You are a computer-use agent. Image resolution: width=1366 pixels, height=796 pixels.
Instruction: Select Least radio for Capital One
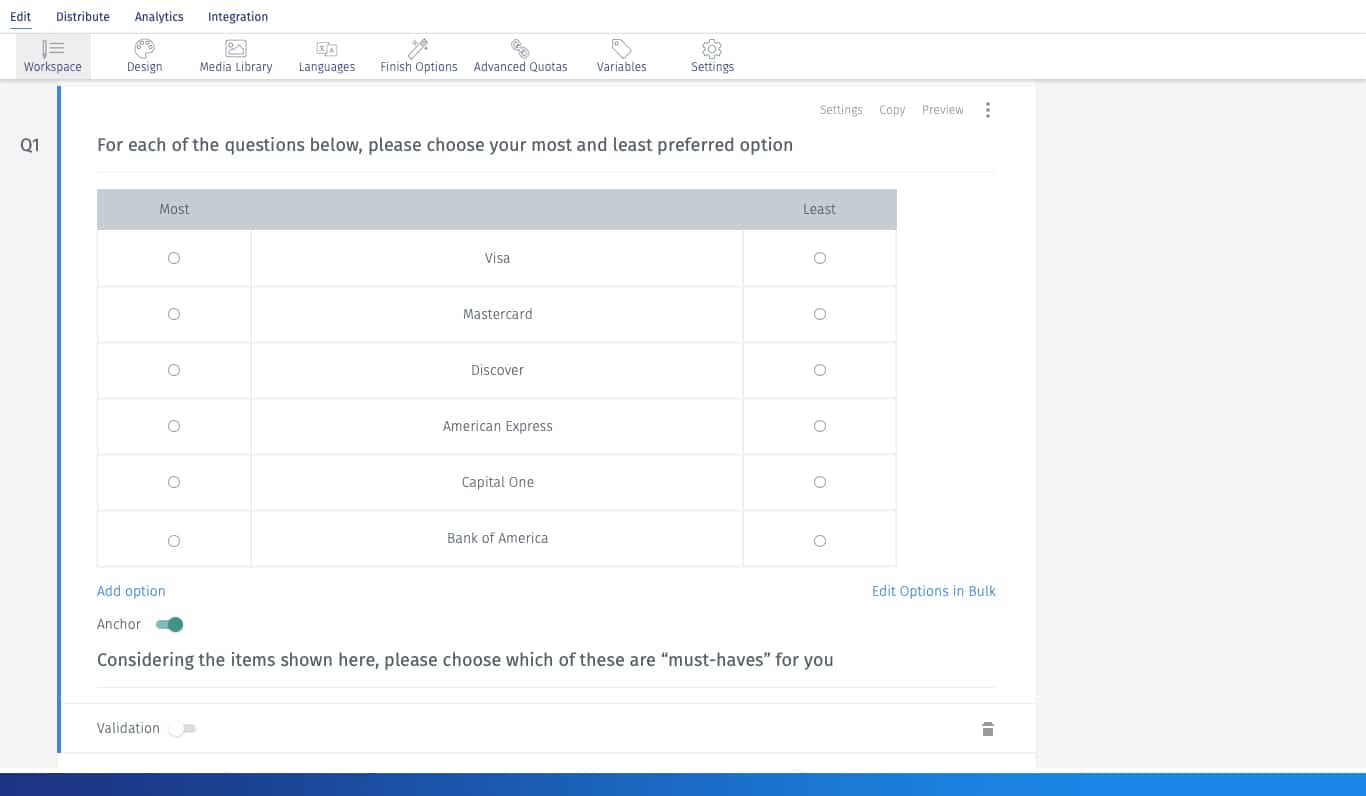point(820,482)
